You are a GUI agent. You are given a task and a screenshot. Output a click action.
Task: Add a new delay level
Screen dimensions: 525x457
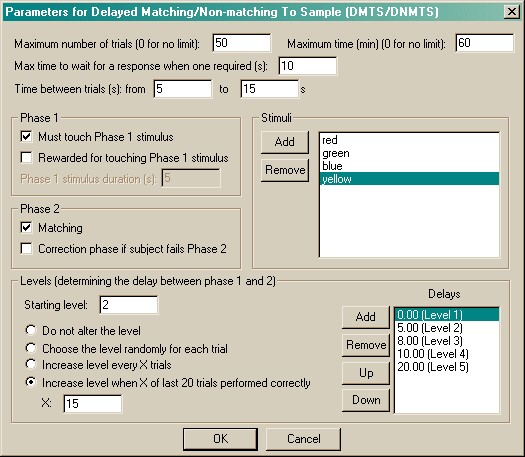(366, 317)
